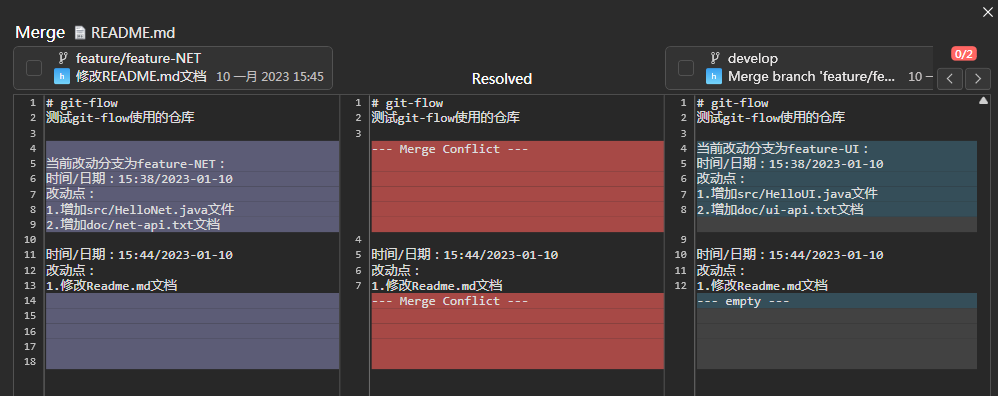The height and width of the screenshot is (396, 998).
Task: Select line 当前改动分支为feature-UI in right pane
Action: pyautogui.click(x=836, y=148)
